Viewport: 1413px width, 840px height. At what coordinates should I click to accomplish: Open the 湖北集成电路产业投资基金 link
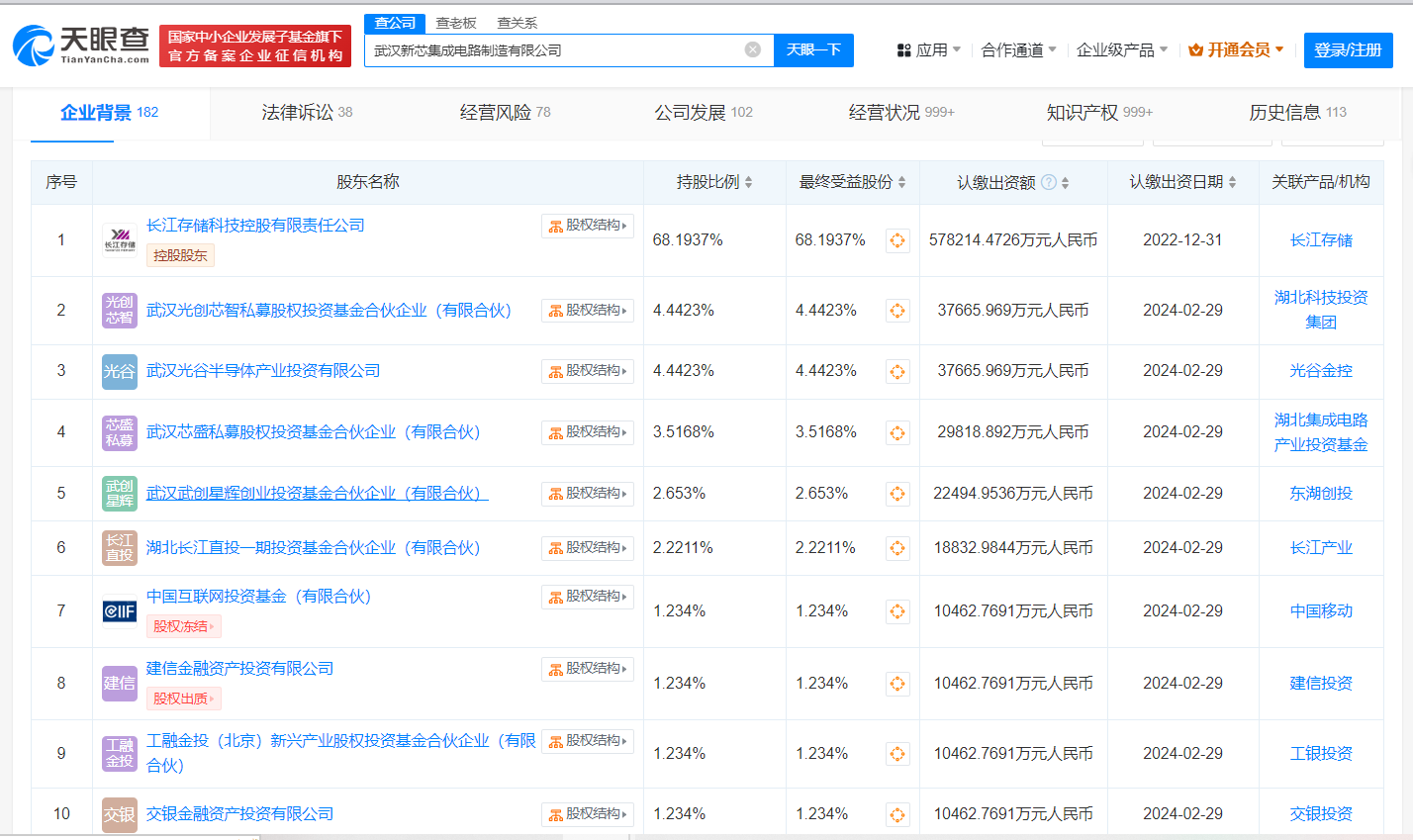coord(1321,432)
